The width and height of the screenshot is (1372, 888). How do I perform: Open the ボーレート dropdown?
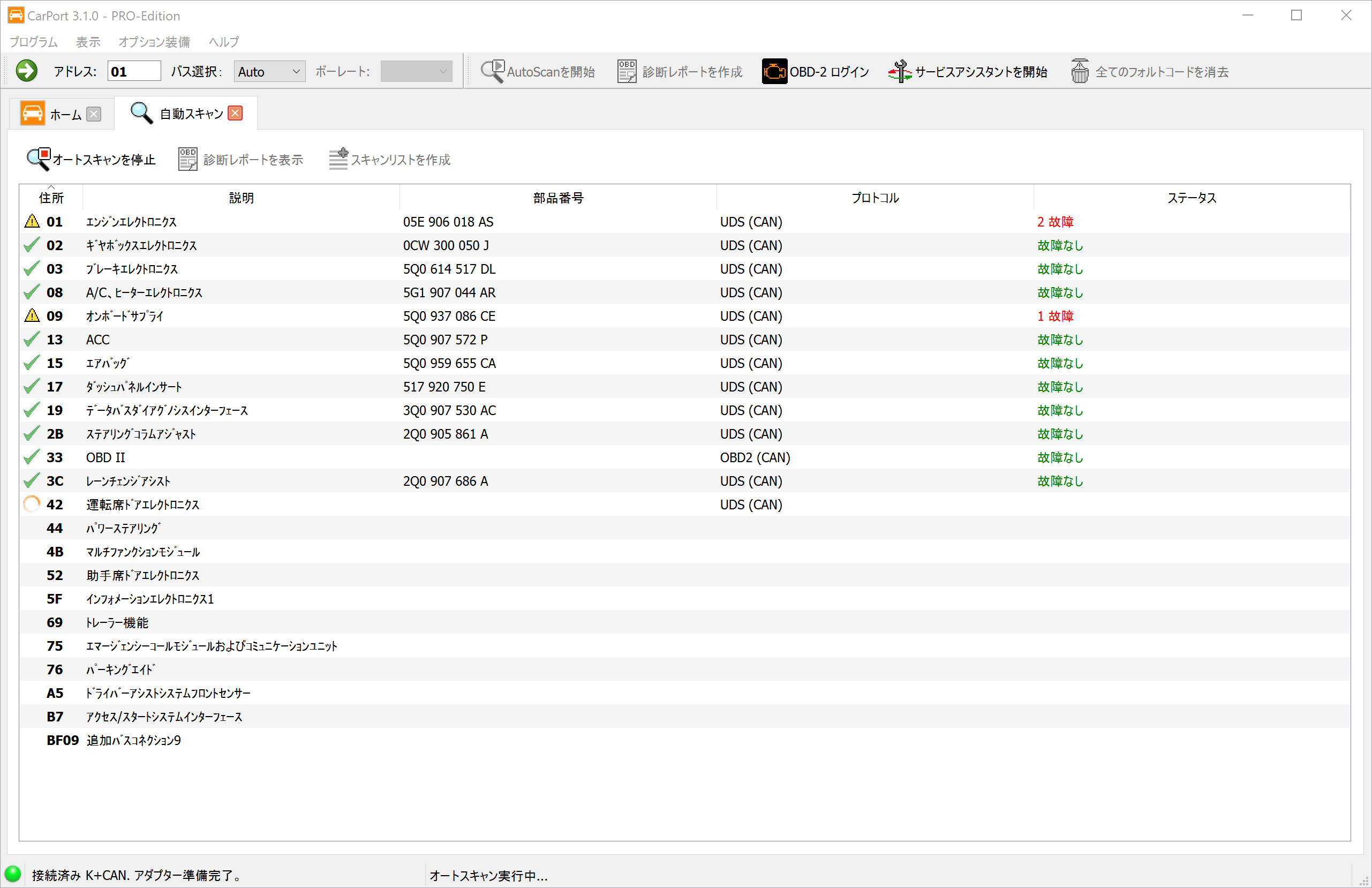[x=416, y=72]
